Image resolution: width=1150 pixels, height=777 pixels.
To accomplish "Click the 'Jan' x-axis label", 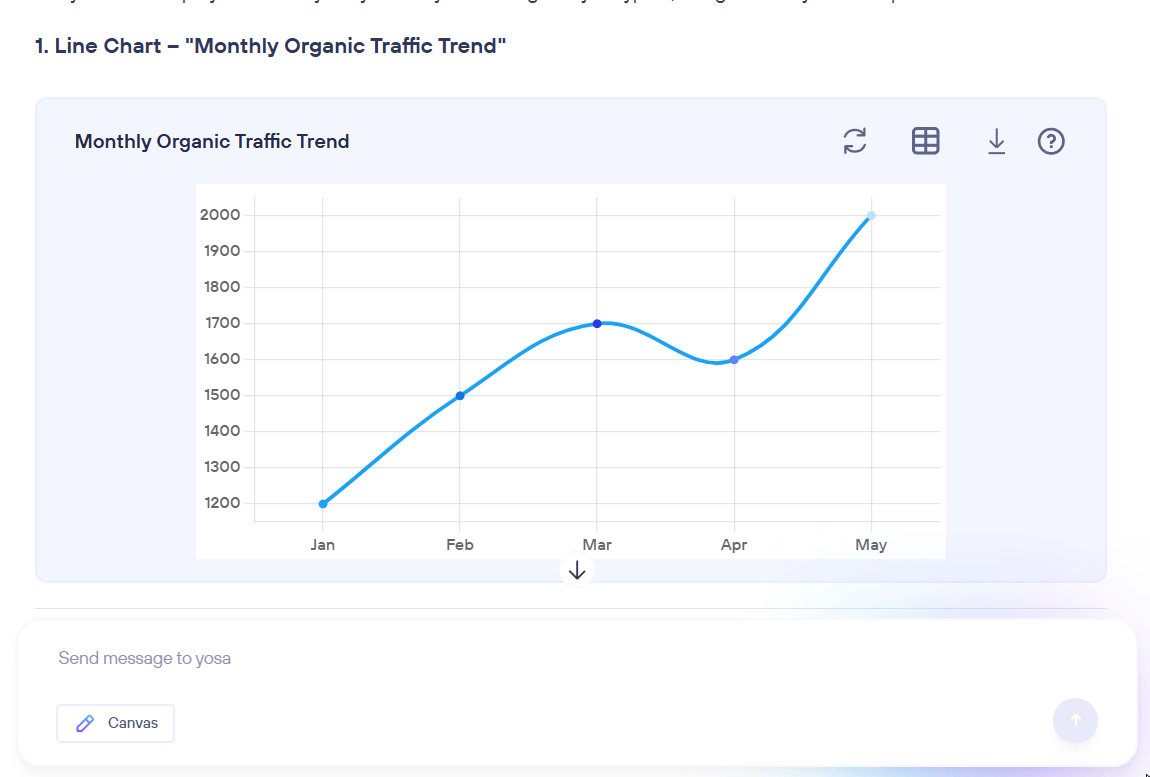I will (323, 545).
